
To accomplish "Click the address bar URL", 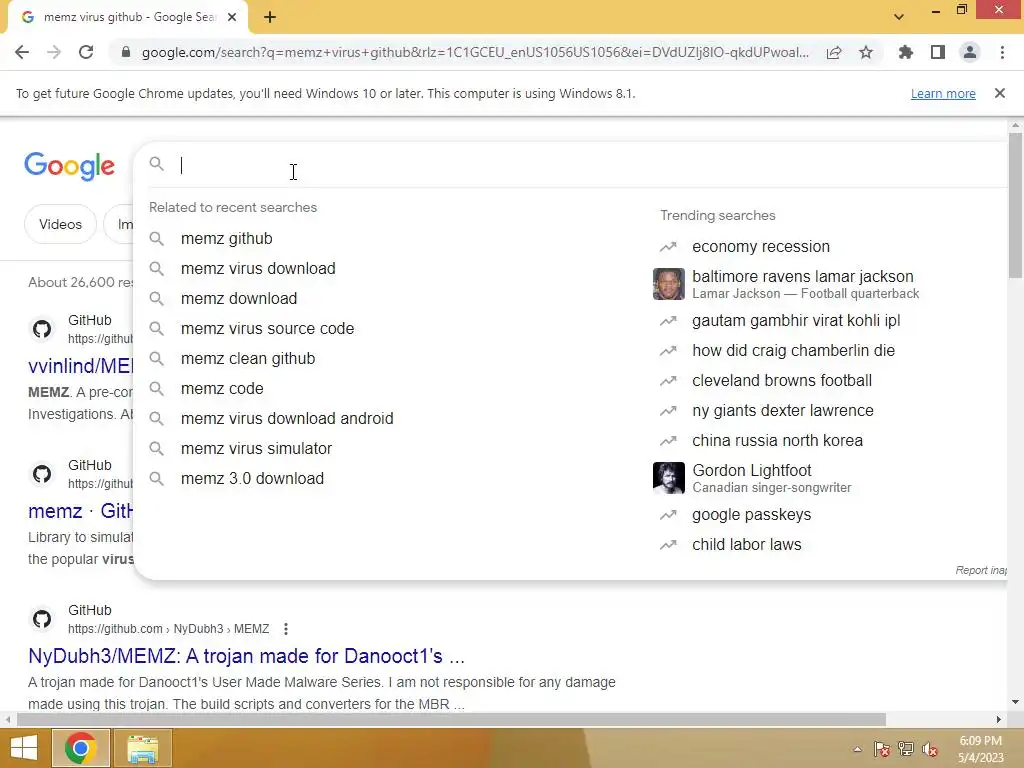I will 475,52.
